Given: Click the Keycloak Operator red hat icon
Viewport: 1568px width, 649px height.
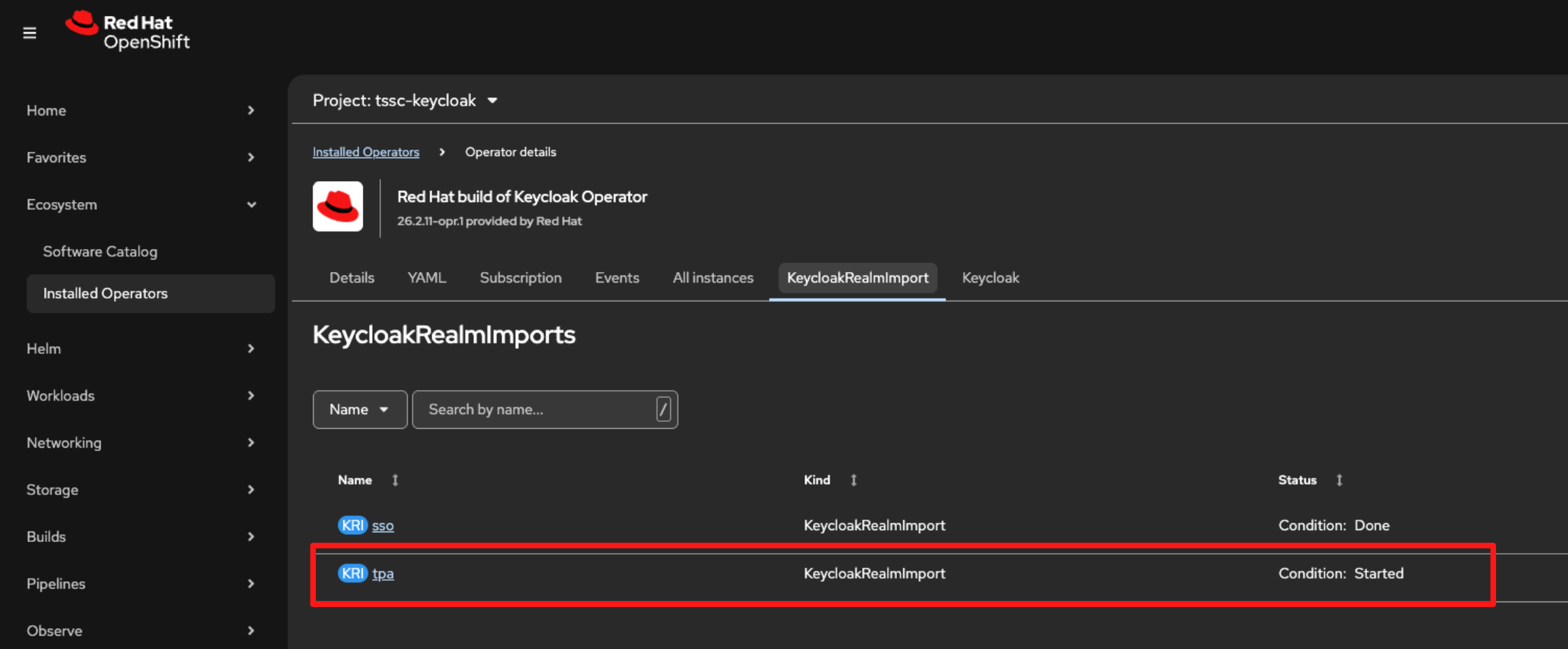Looking at the screenshot, I should point(338,206).
